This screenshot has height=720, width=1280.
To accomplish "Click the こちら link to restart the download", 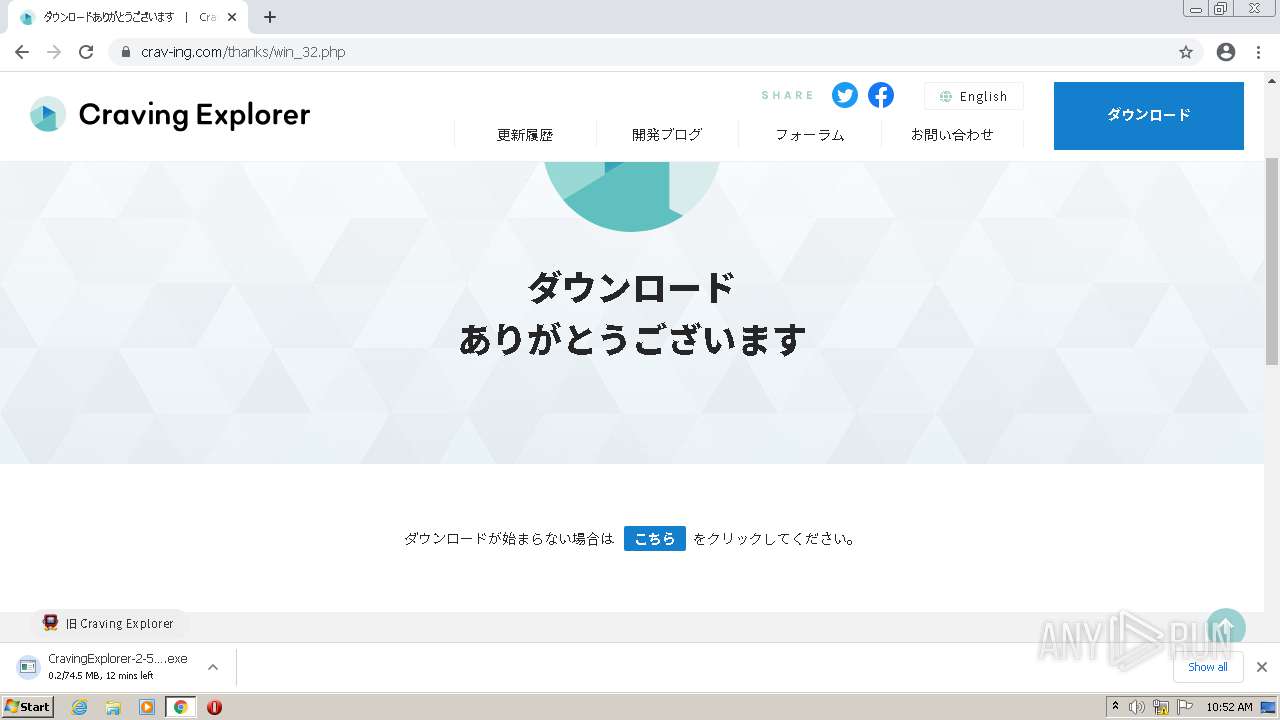I will point(655,538).
